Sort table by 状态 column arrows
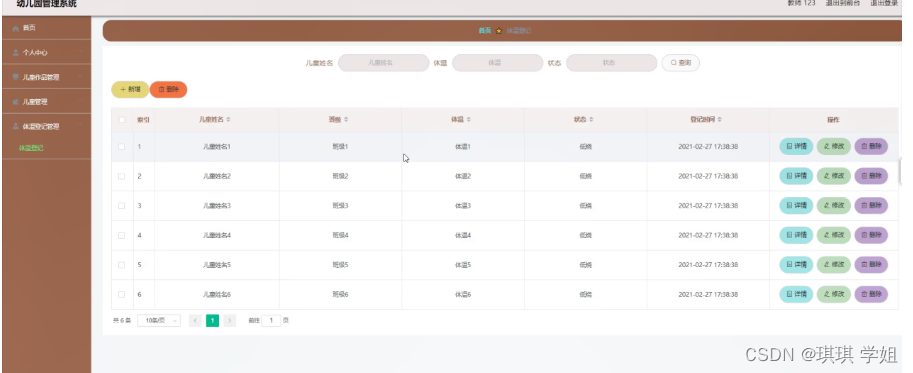 pos(591,119)
